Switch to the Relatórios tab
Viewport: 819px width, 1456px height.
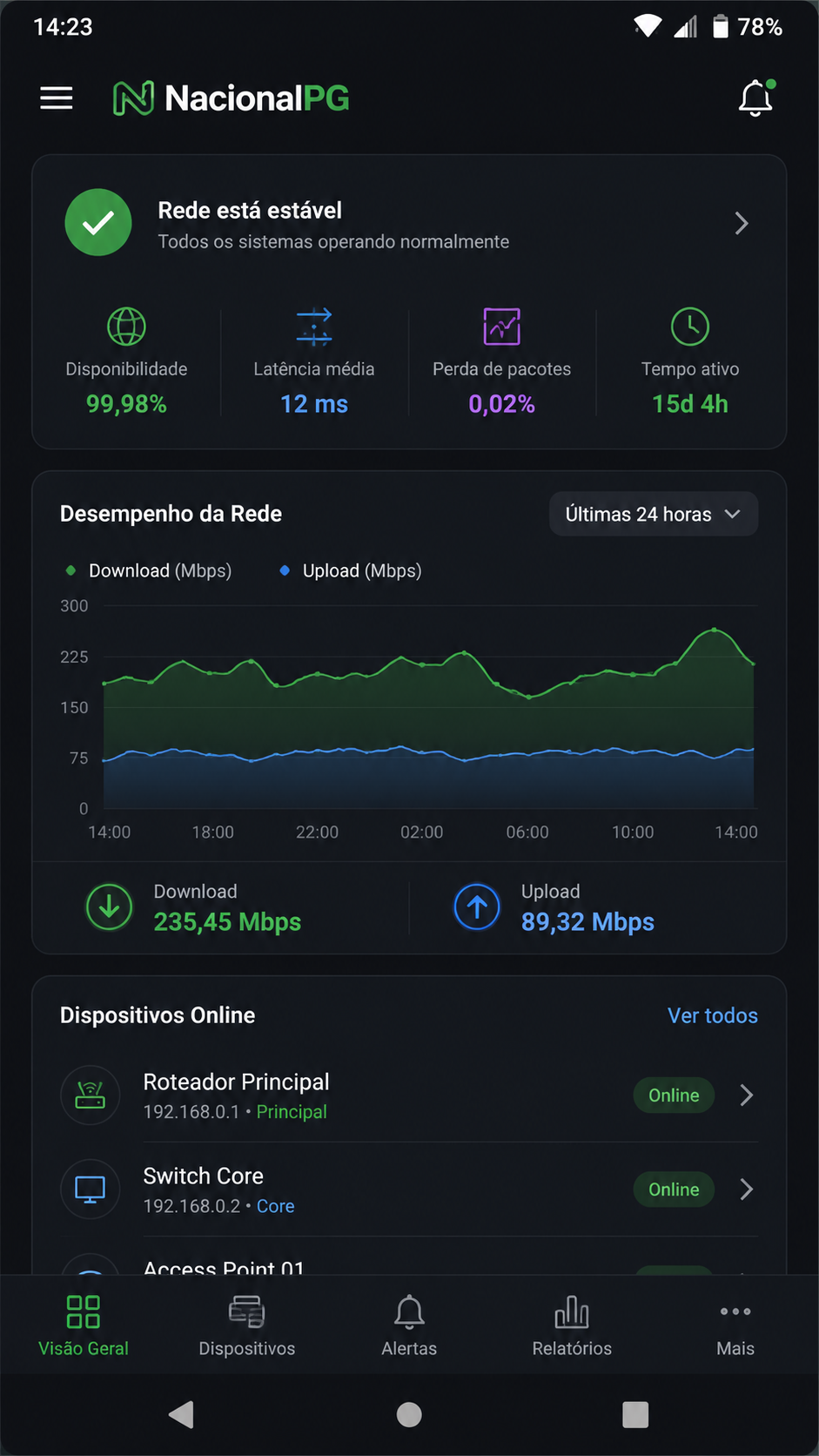[572, 1326]
